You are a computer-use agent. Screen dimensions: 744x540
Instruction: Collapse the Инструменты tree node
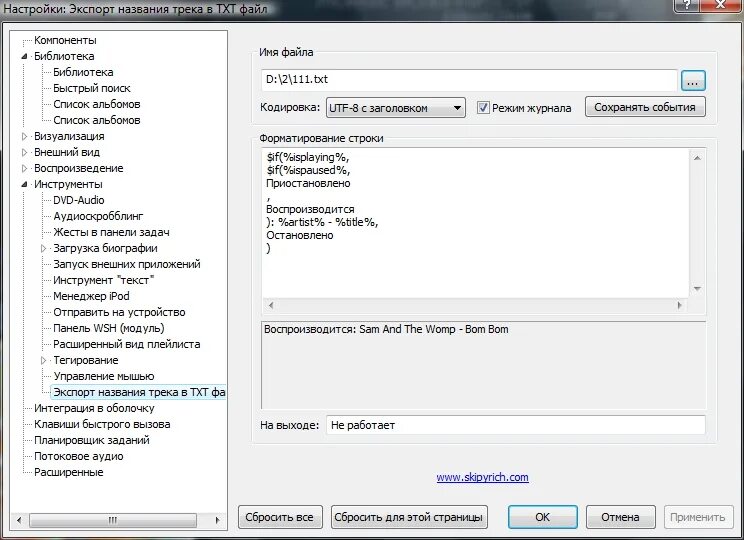point(25,184)
